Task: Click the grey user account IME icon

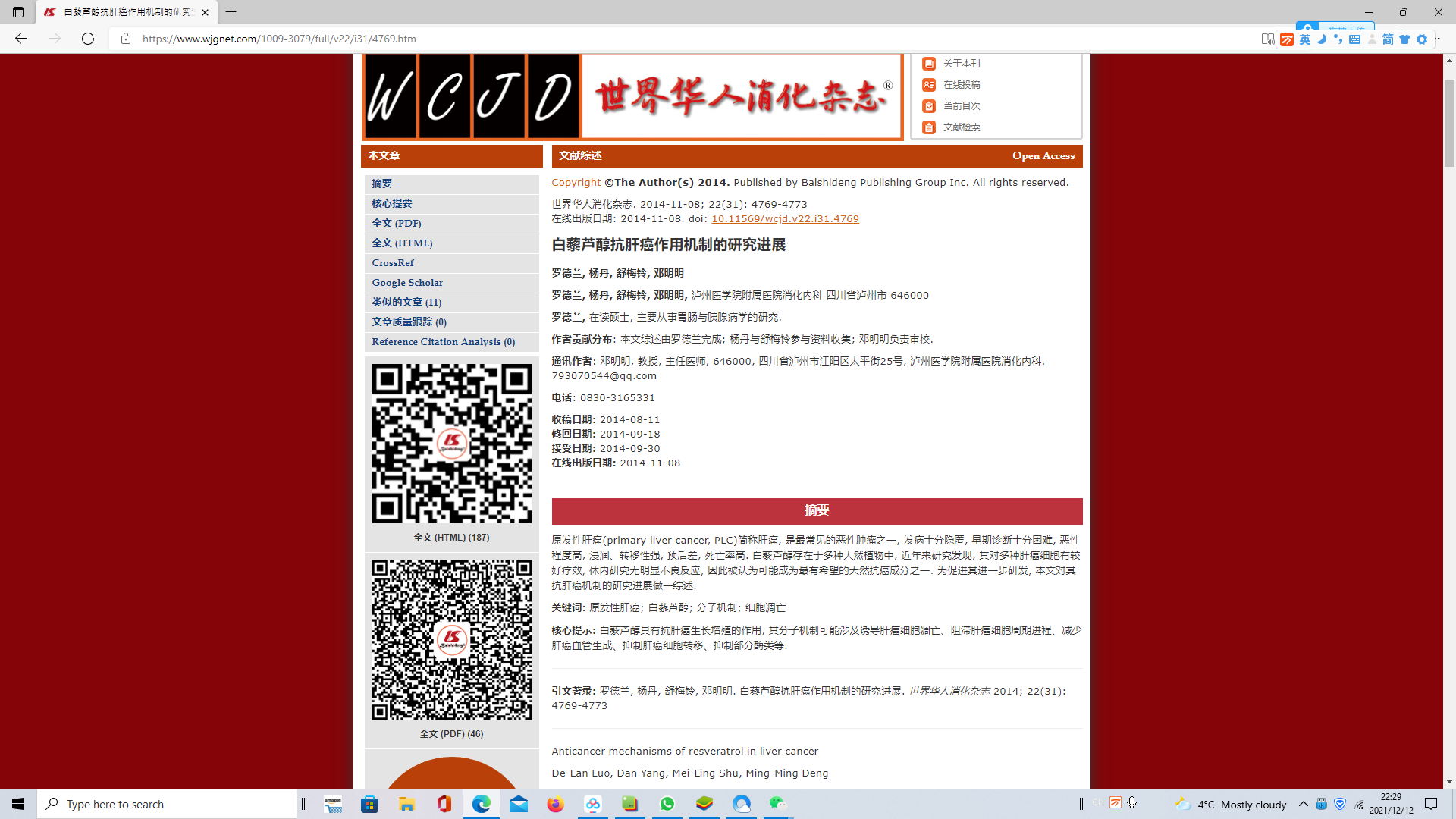Action: coord(1372,39)
